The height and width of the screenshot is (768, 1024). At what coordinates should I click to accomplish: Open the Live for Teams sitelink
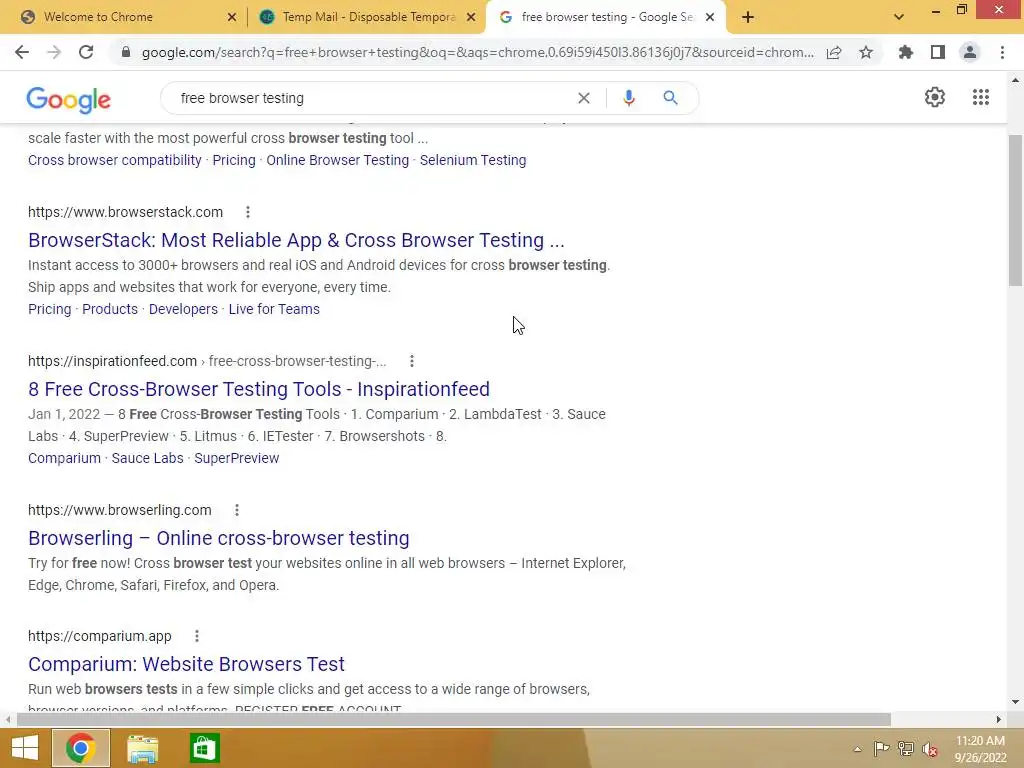pyautogui.click(x=274, y=309)
